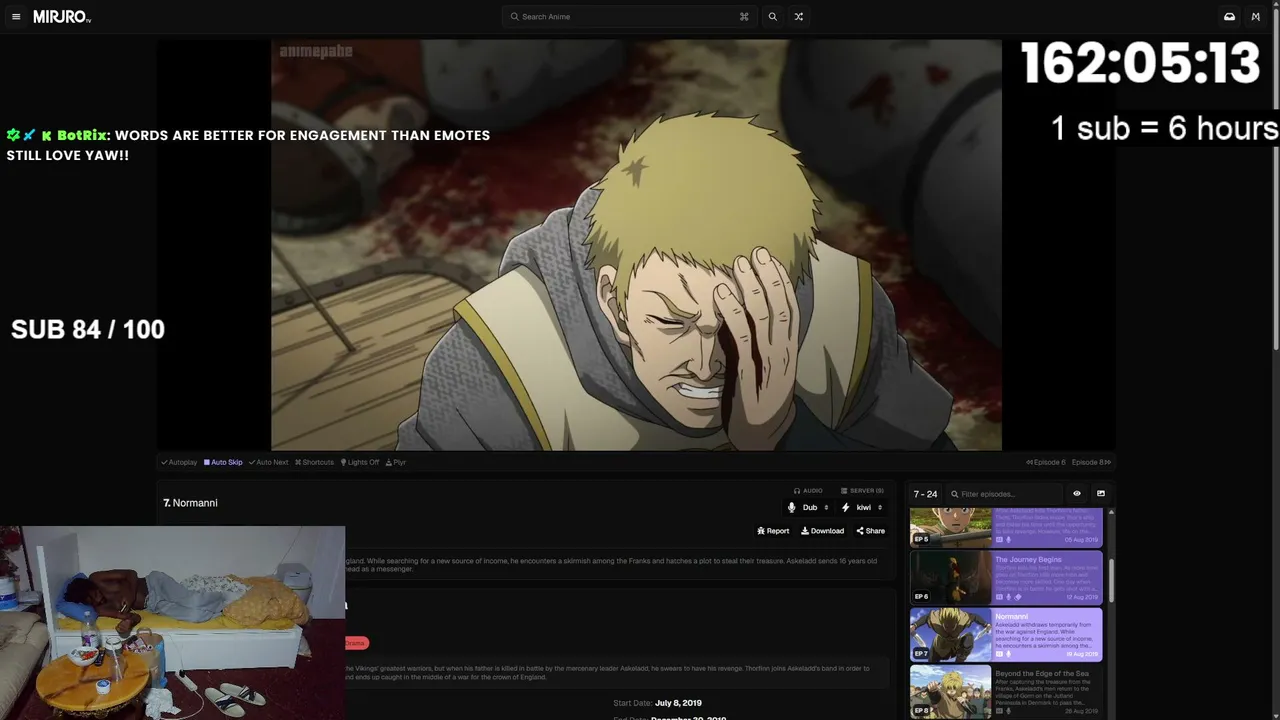
Task: Click the episode list scrollbar thumb
Action: (1111, 581)
